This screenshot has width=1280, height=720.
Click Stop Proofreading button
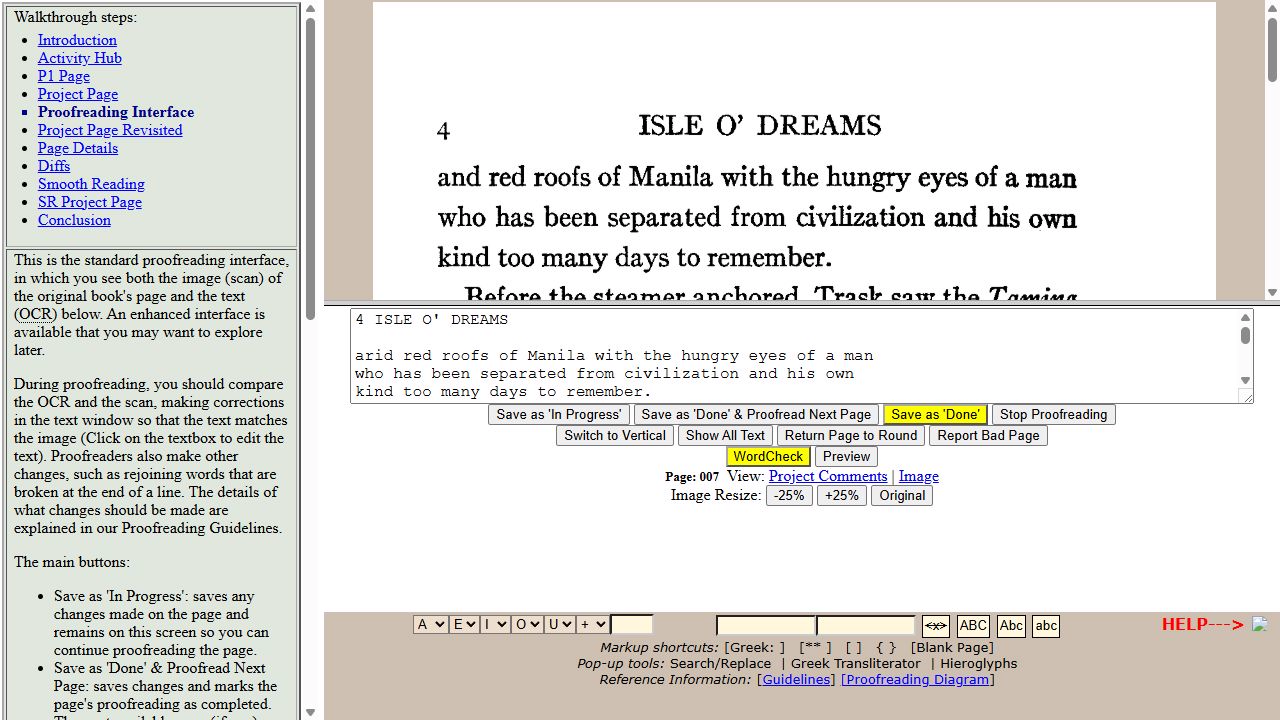(x=1053, y=415)
